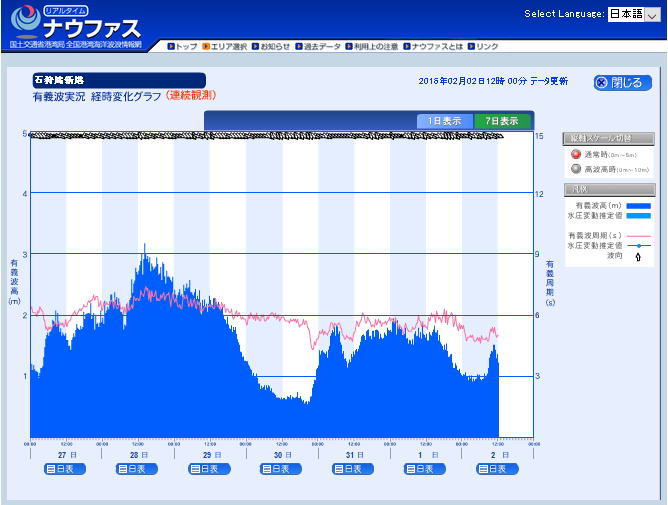
Task: Select the 通常時 (0m～5m) scale option
Action: pyautogui.click(x=576, y=154)
